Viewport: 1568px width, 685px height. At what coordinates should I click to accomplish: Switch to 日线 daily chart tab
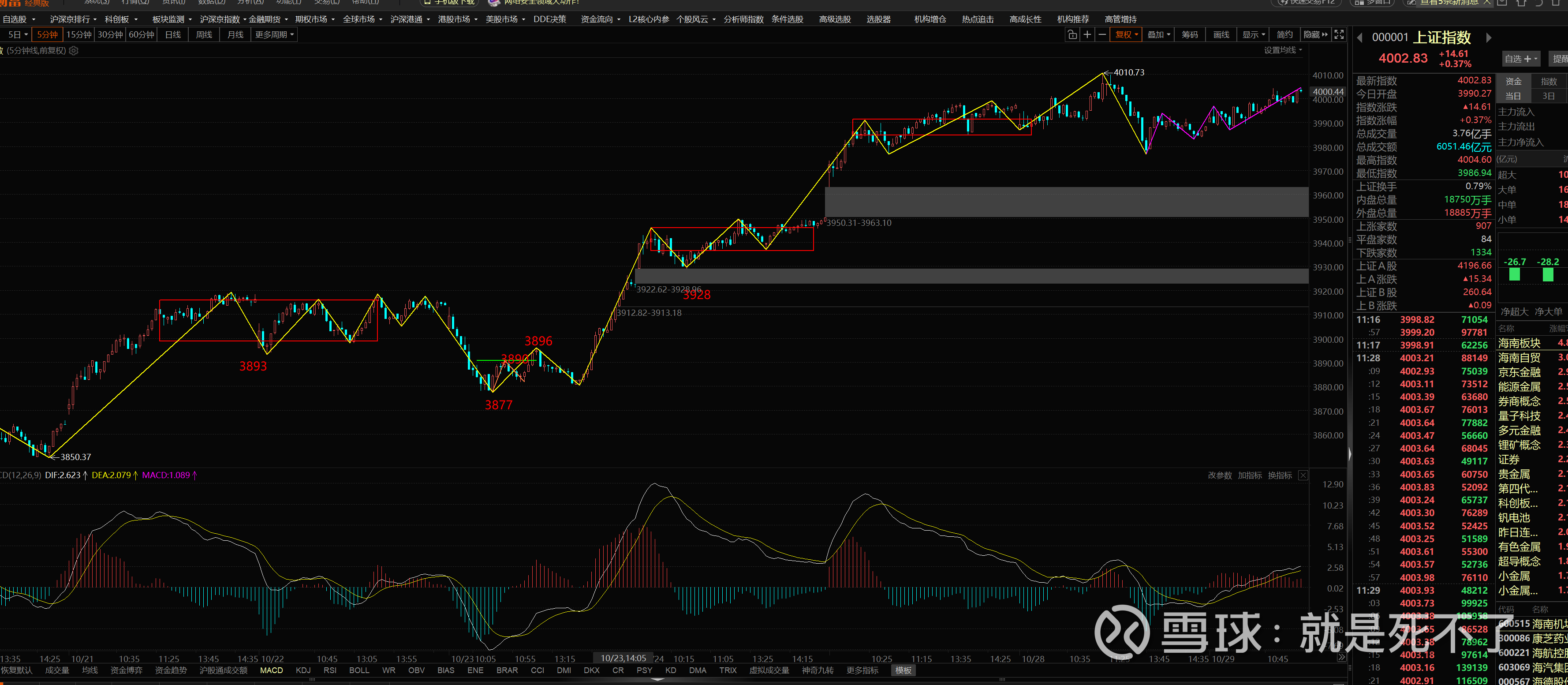[x=173, y=35]
